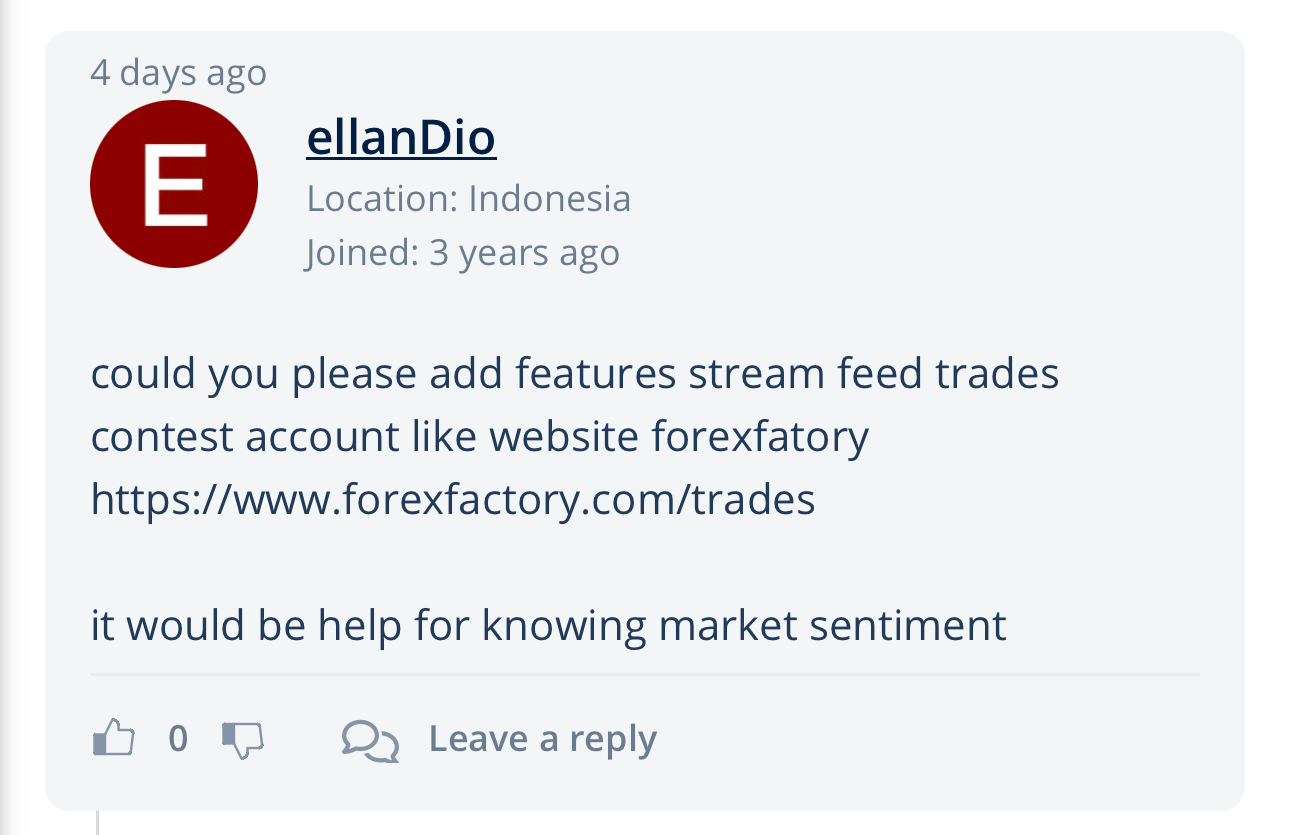The width and height of the screenshot is (1290, 835).
Task: Click the horizontal divider above vote buttons
Action: pyautogui.click(x=645, y=675)
